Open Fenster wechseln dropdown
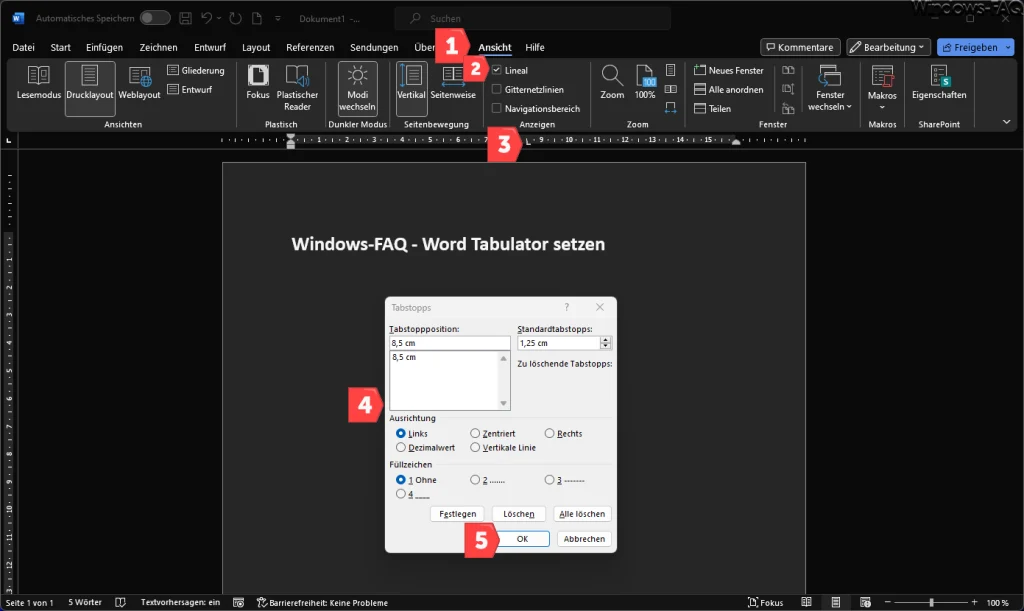This screenshot has height=611, width=1024. click(829, 88)
